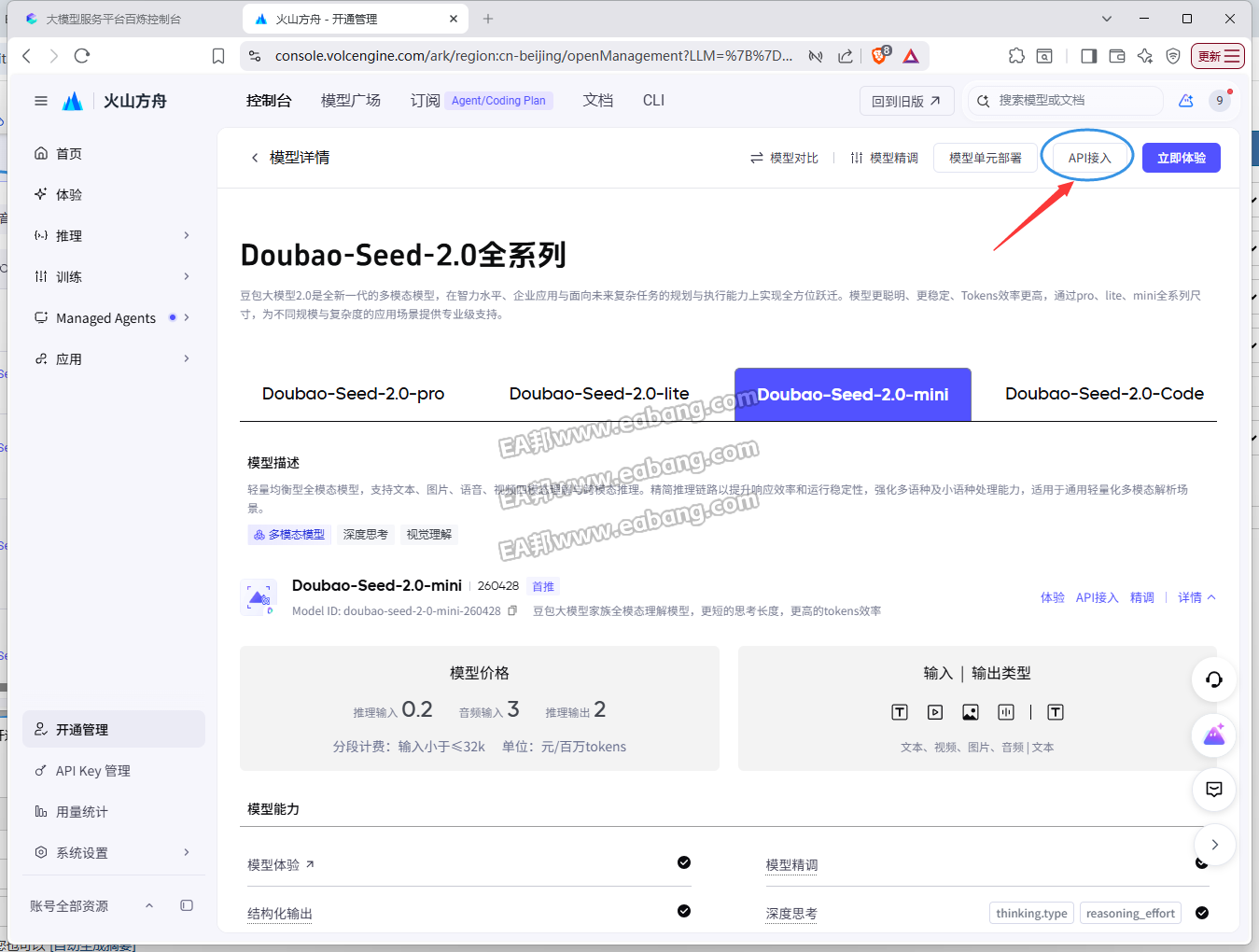Click the 模型对比 button
This screenshot has height=952, width=1259.
click(784, 158)
